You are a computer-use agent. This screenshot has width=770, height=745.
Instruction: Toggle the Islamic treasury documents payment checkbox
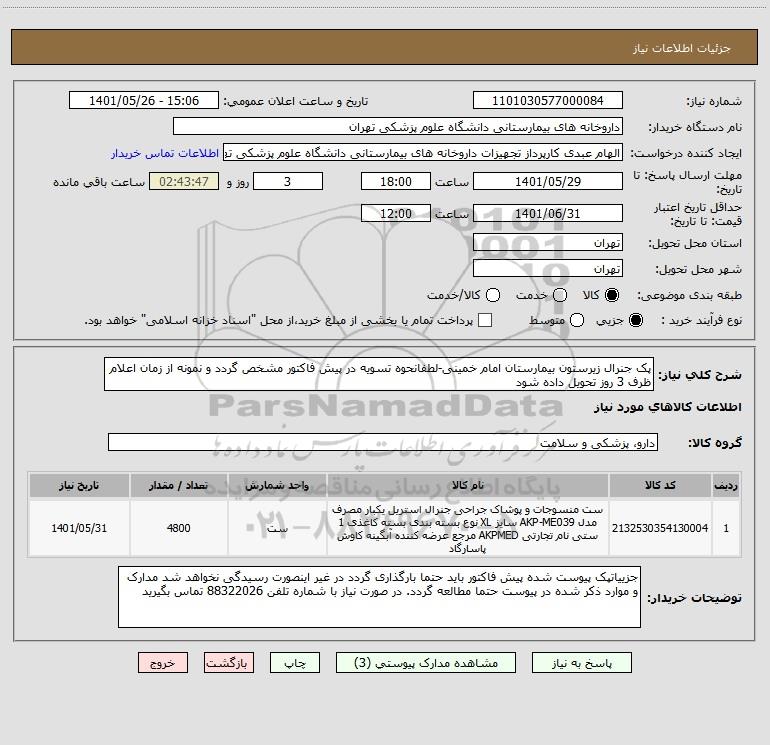click(485, 320)
